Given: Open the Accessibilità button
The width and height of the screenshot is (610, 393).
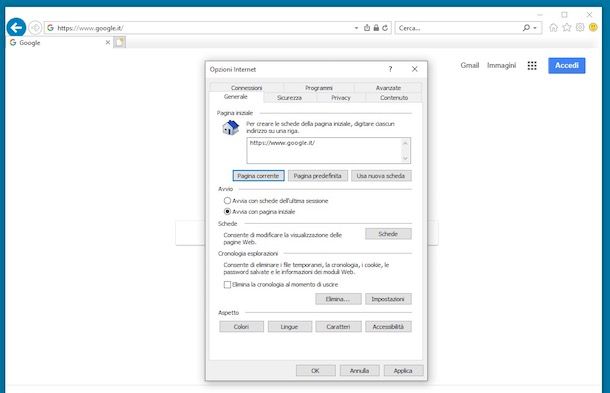Looking at the screenshot, I should (x=388, y=327).
